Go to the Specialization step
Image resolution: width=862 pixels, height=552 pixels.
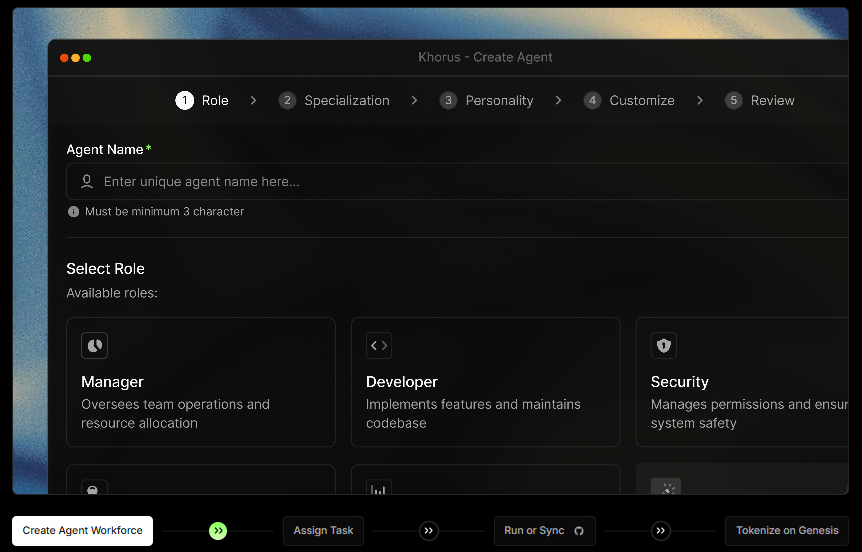point(335,101)
